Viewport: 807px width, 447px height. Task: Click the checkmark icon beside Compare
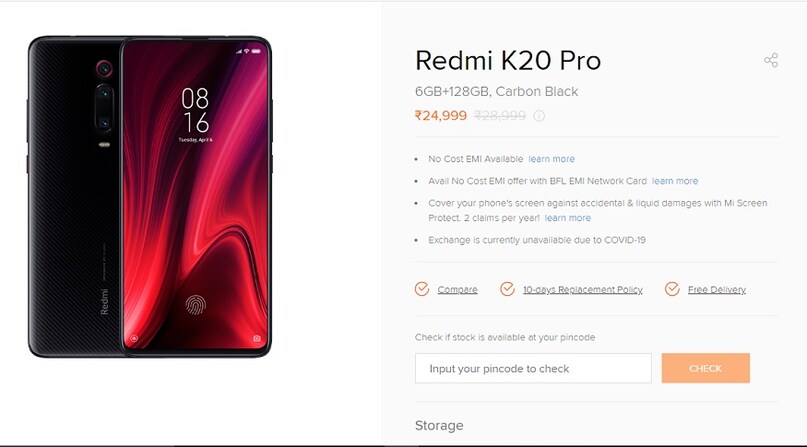pyautogui.click(x=422, y=289)
